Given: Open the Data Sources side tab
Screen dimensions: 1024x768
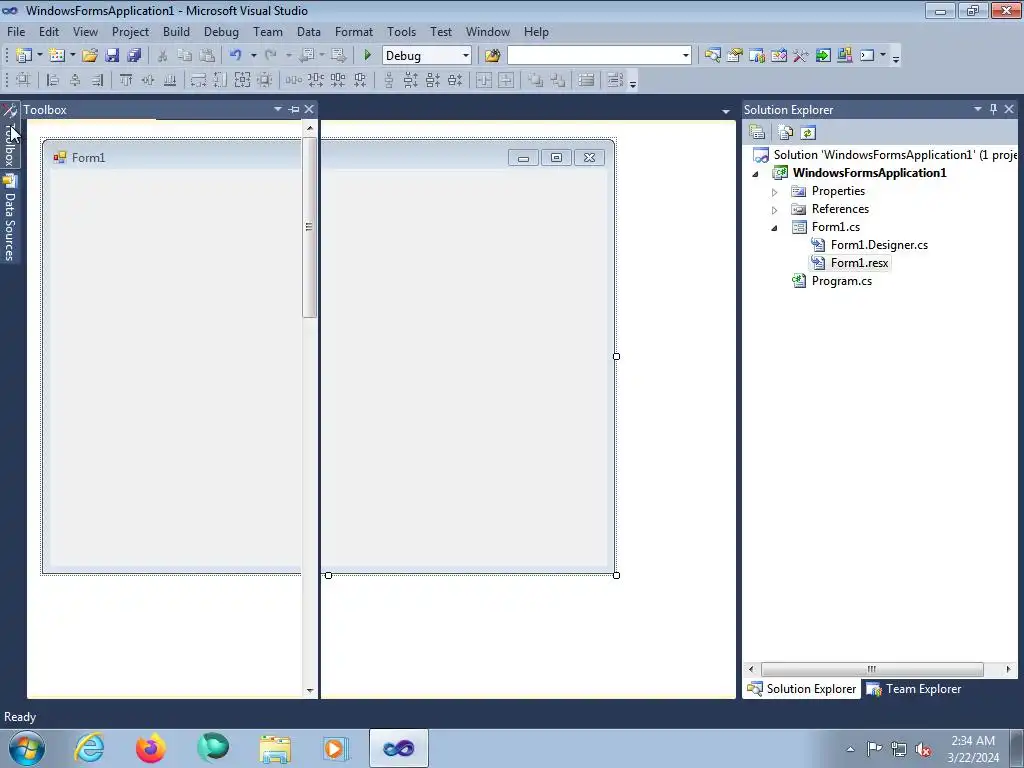Looking at the screenshot, I should pyautogui.click(x=9, y=218).
